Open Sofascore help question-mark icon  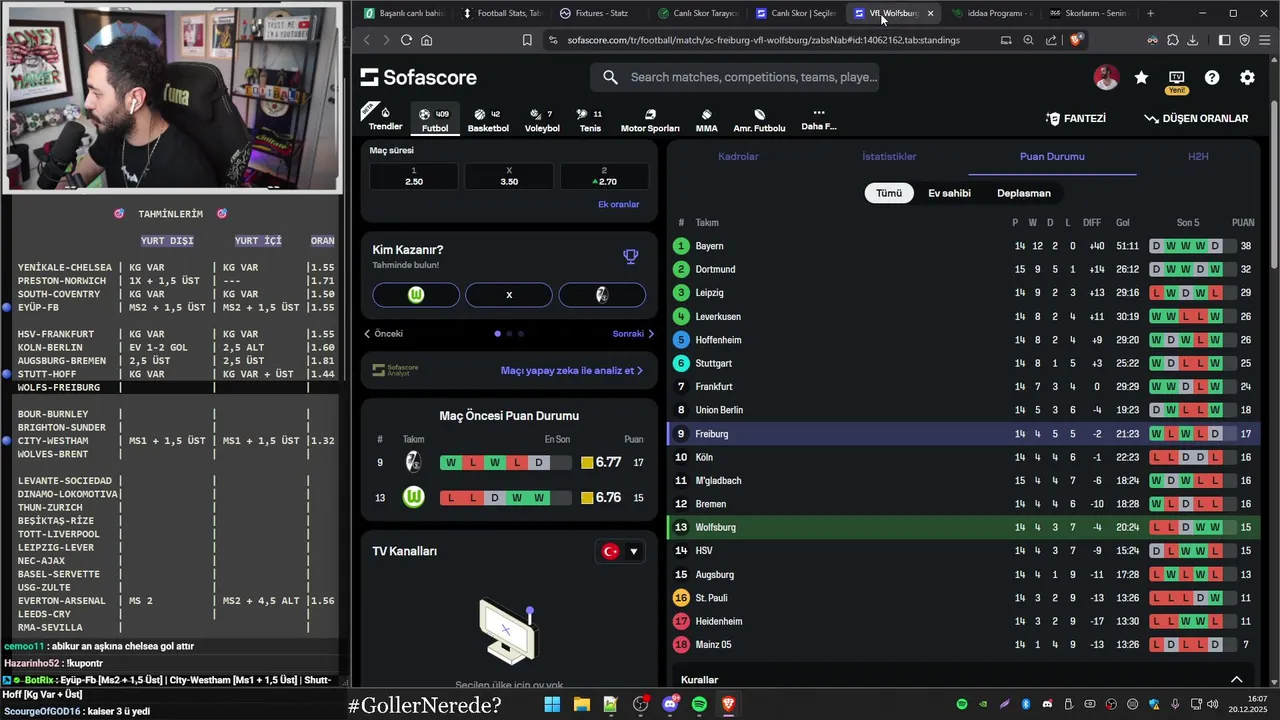click(1212, 78)
